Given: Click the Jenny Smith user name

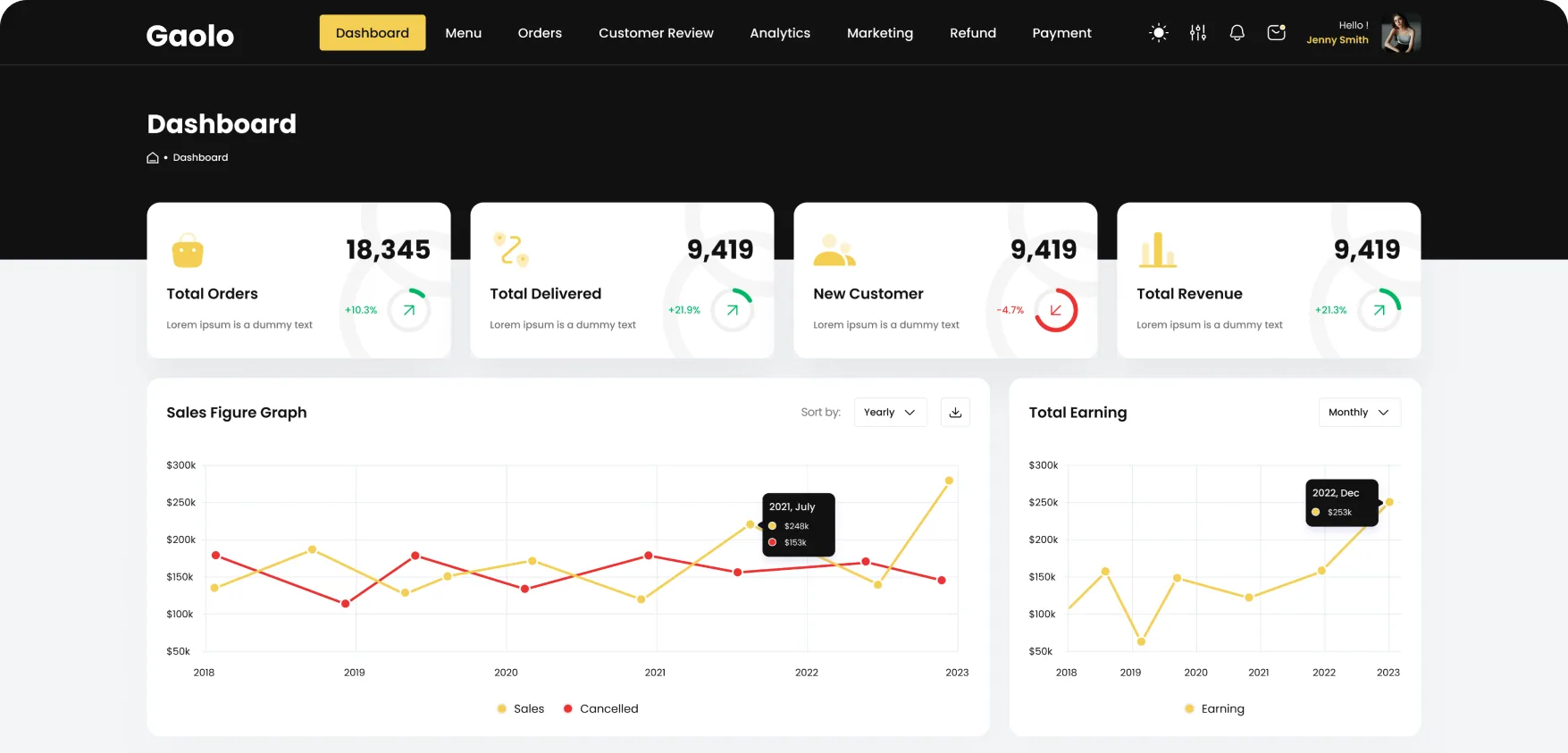Looking at the screenshot, I should click(1337, 40).
